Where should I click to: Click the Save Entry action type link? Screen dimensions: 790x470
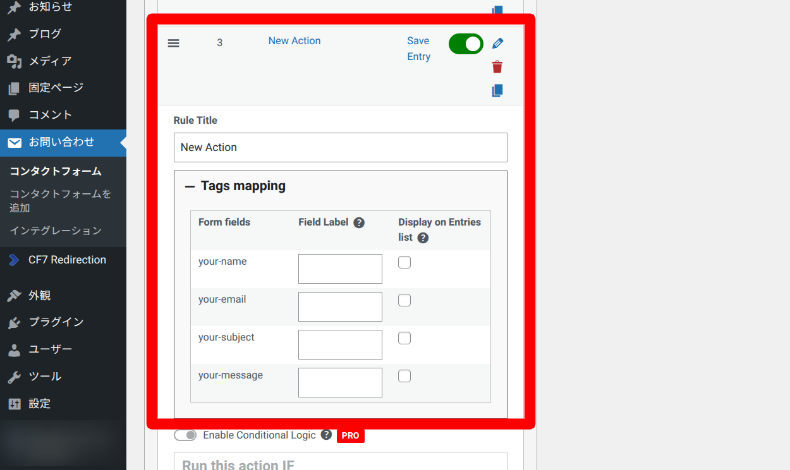419,48
